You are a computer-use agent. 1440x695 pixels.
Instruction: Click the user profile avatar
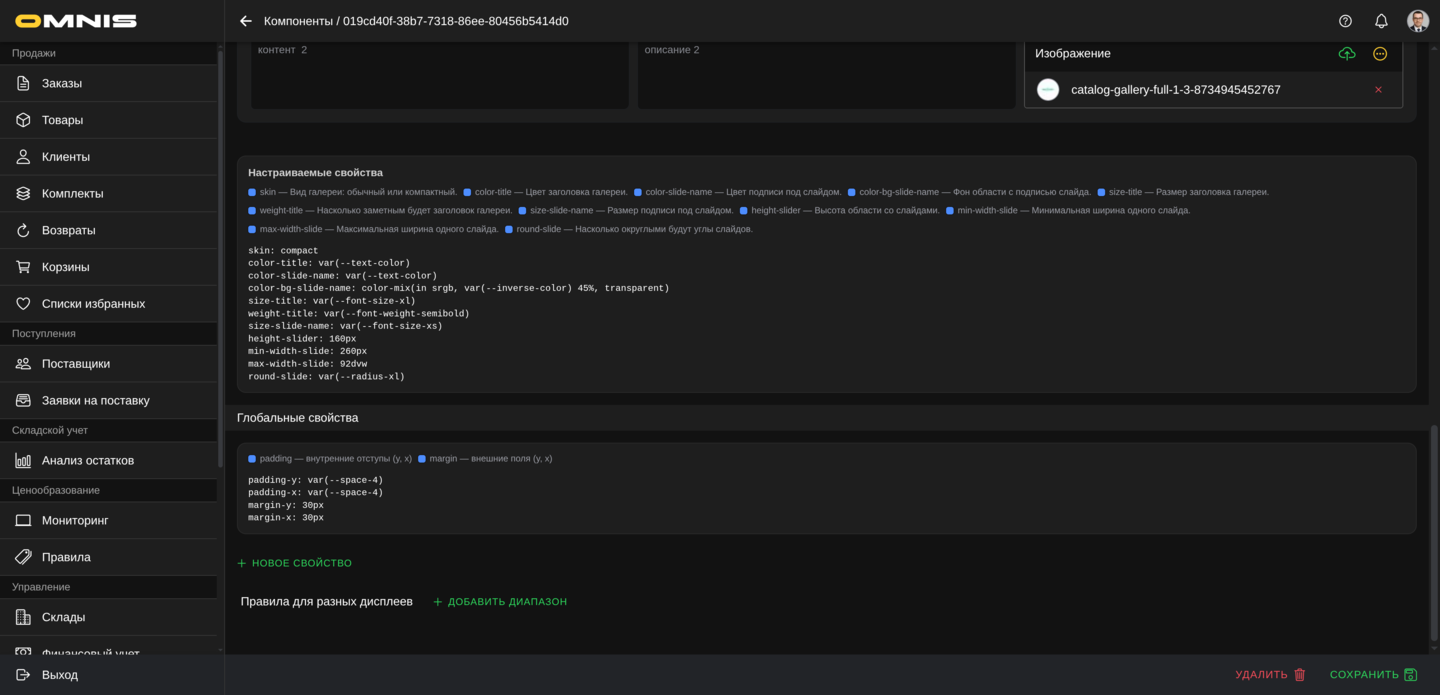tap(1417, 21)
